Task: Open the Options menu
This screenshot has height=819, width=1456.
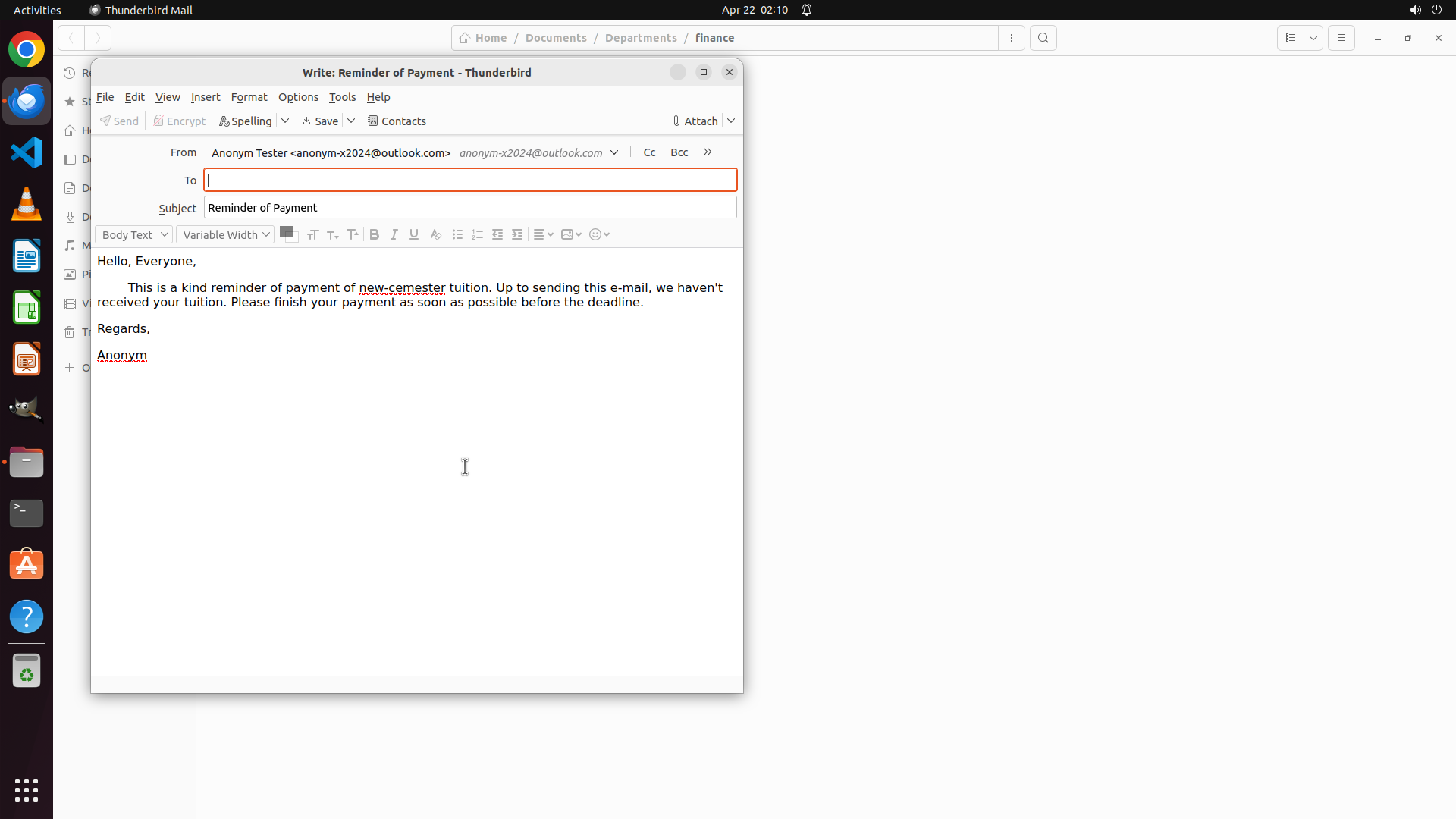Action: tap(298, 97)
